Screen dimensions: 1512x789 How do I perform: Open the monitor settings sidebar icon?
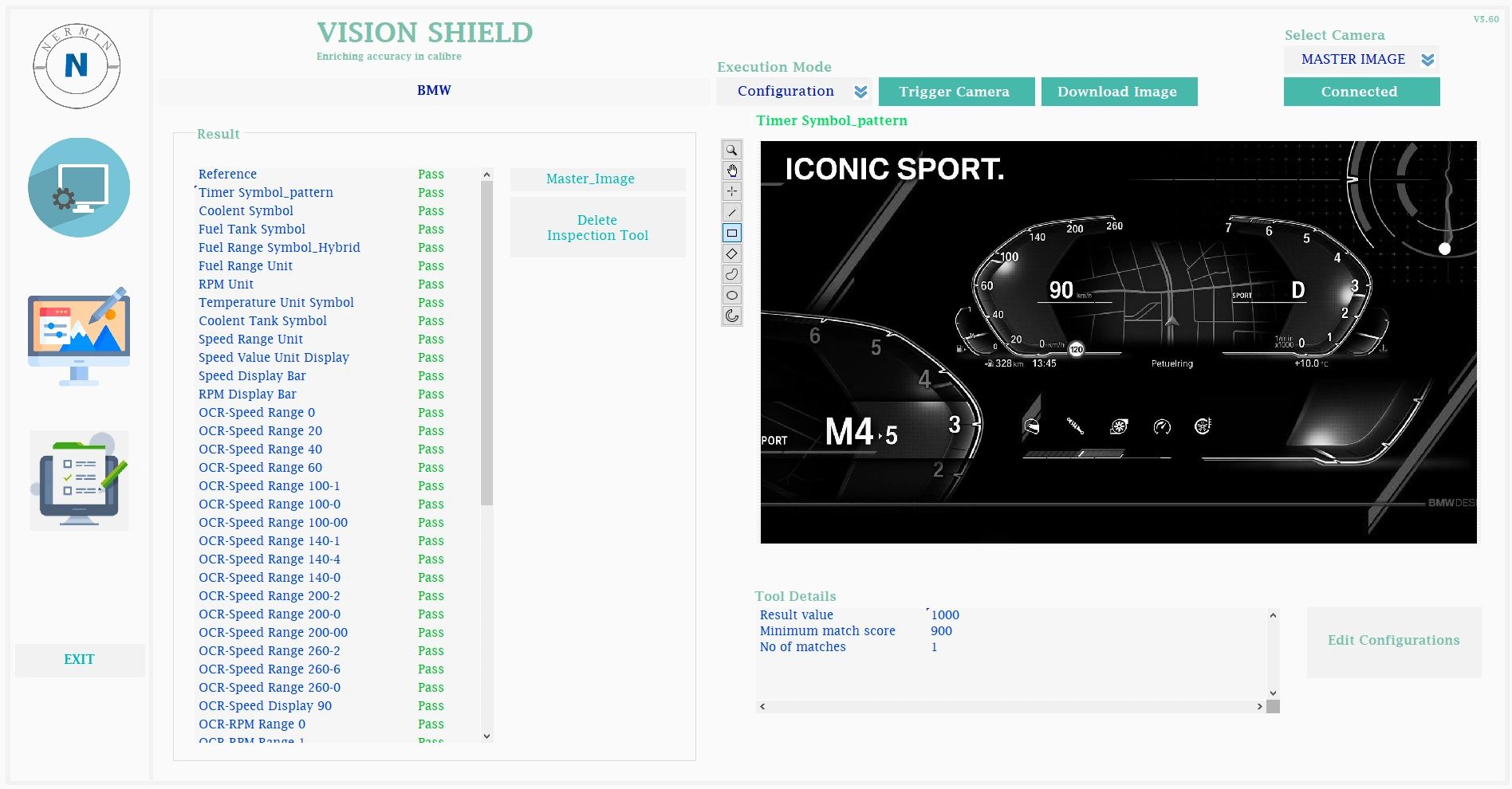[x=79, y=186]
